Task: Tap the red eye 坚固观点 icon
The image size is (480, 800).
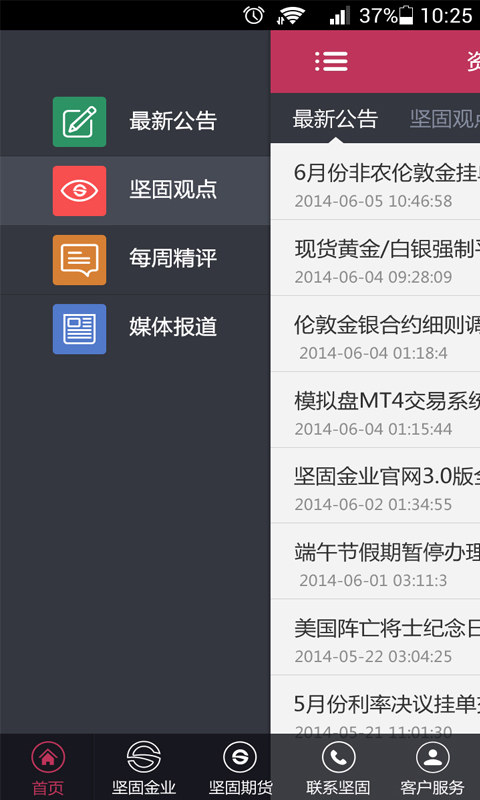Action: (80, 191)
